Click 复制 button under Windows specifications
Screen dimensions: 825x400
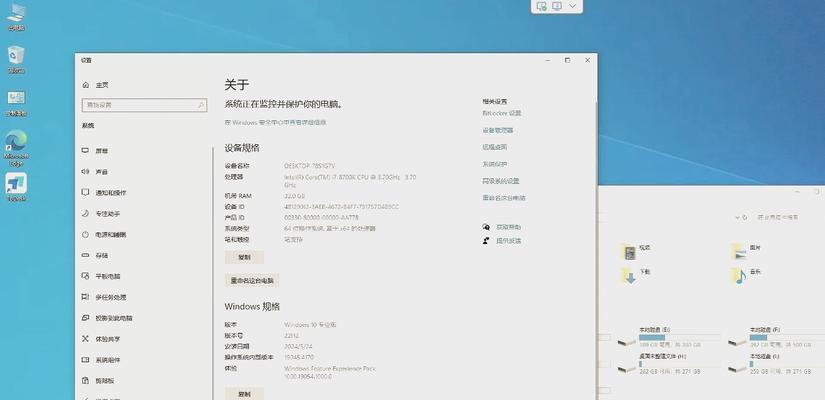[244, 394]
